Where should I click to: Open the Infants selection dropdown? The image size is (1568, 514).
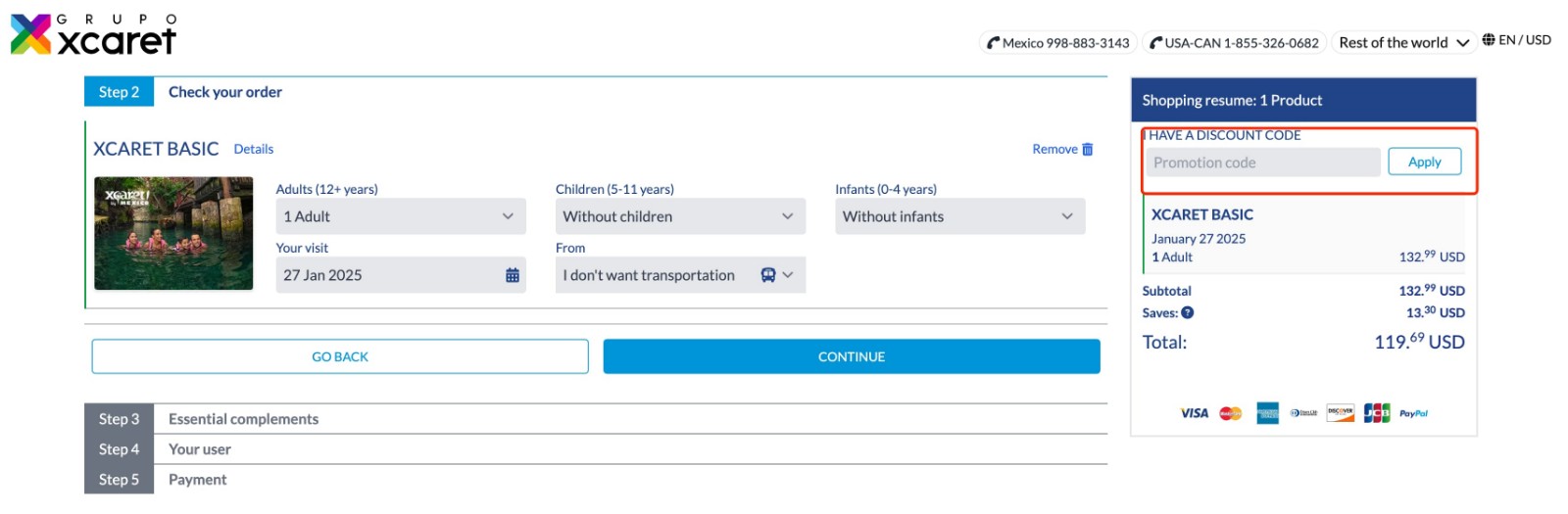(959, 216)
